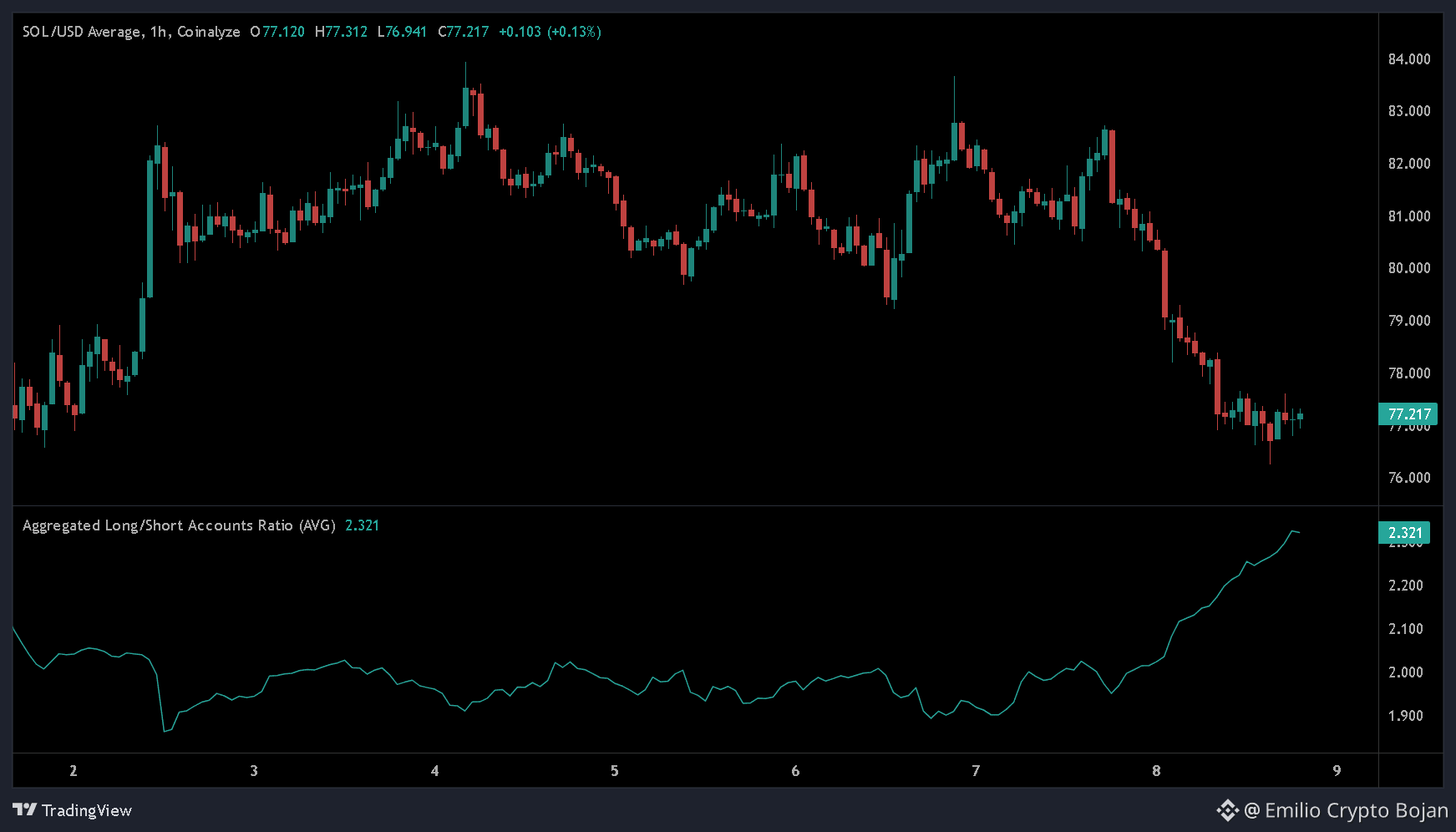Click date 6 on the time axis
1456x832 pixels.
coord(795,771)
